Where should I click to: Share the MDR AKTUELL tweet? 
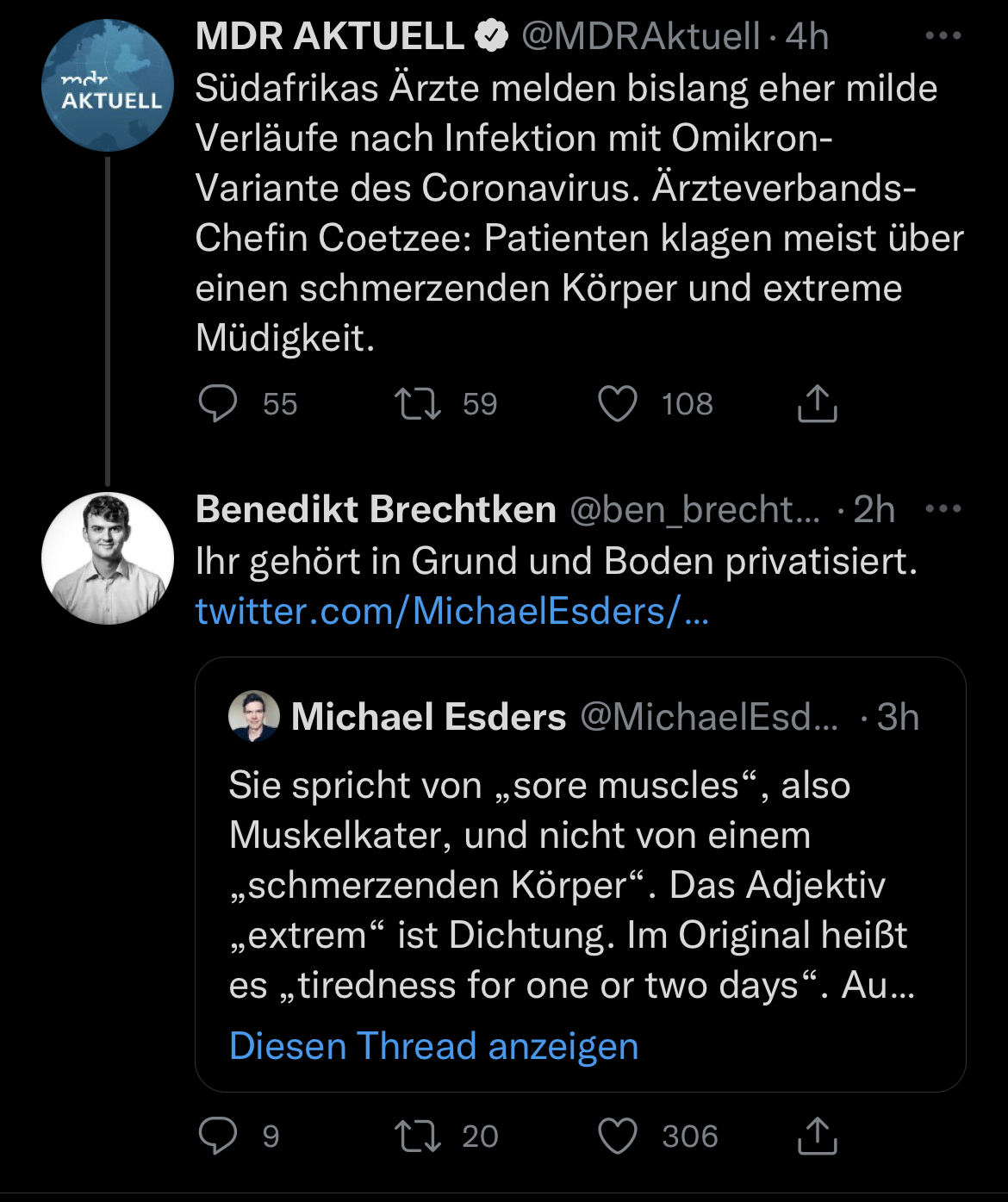(x=817, y=403)
